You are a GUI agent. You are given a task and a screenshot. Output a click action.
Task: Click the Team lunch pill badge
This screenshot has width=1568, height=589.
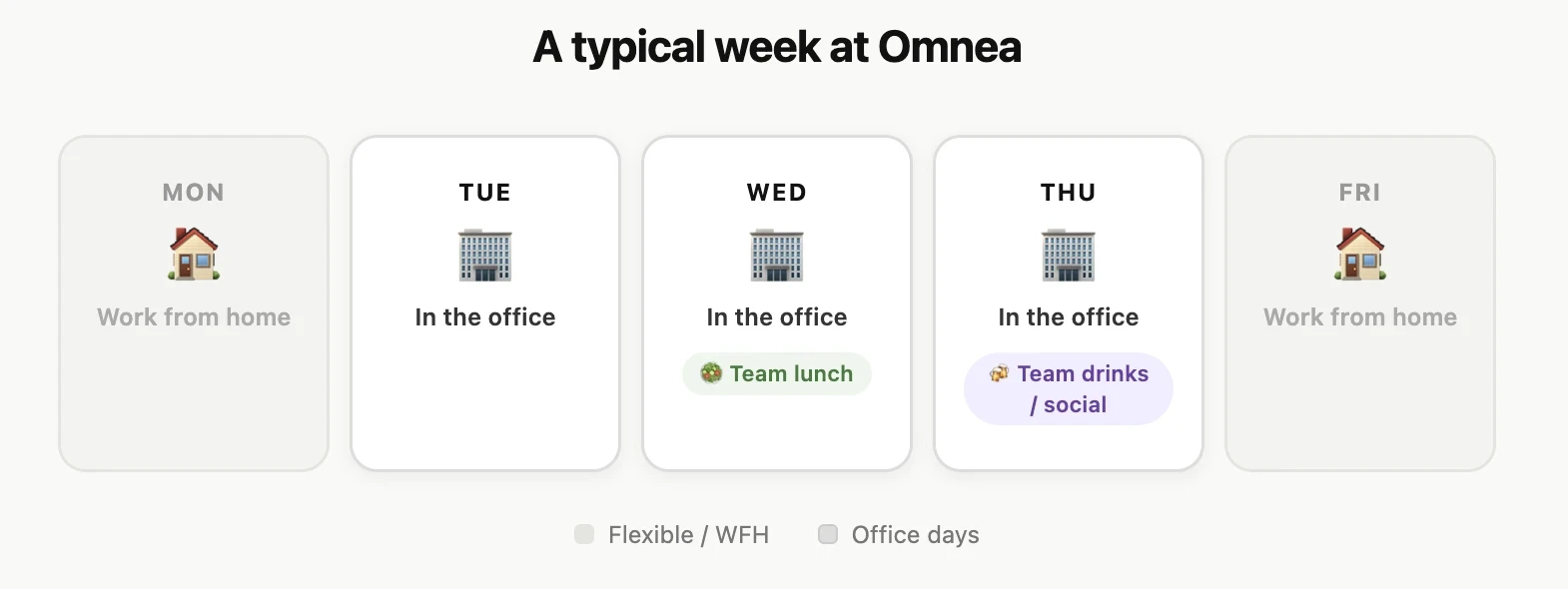click(x=777, y=373)
